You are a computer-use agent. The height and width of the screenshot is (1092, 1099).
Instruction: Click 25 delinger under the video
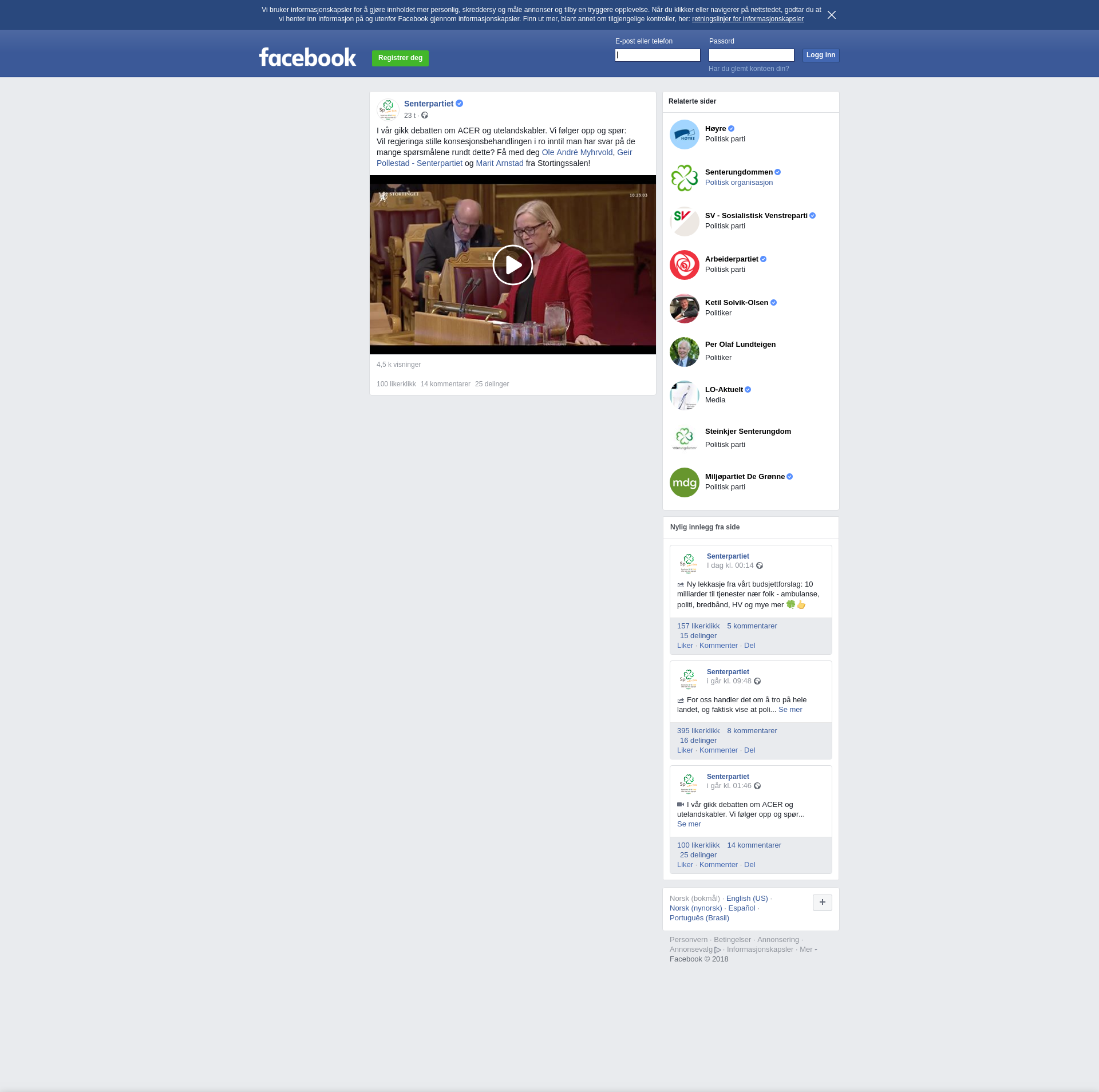[x=492, y=384]
